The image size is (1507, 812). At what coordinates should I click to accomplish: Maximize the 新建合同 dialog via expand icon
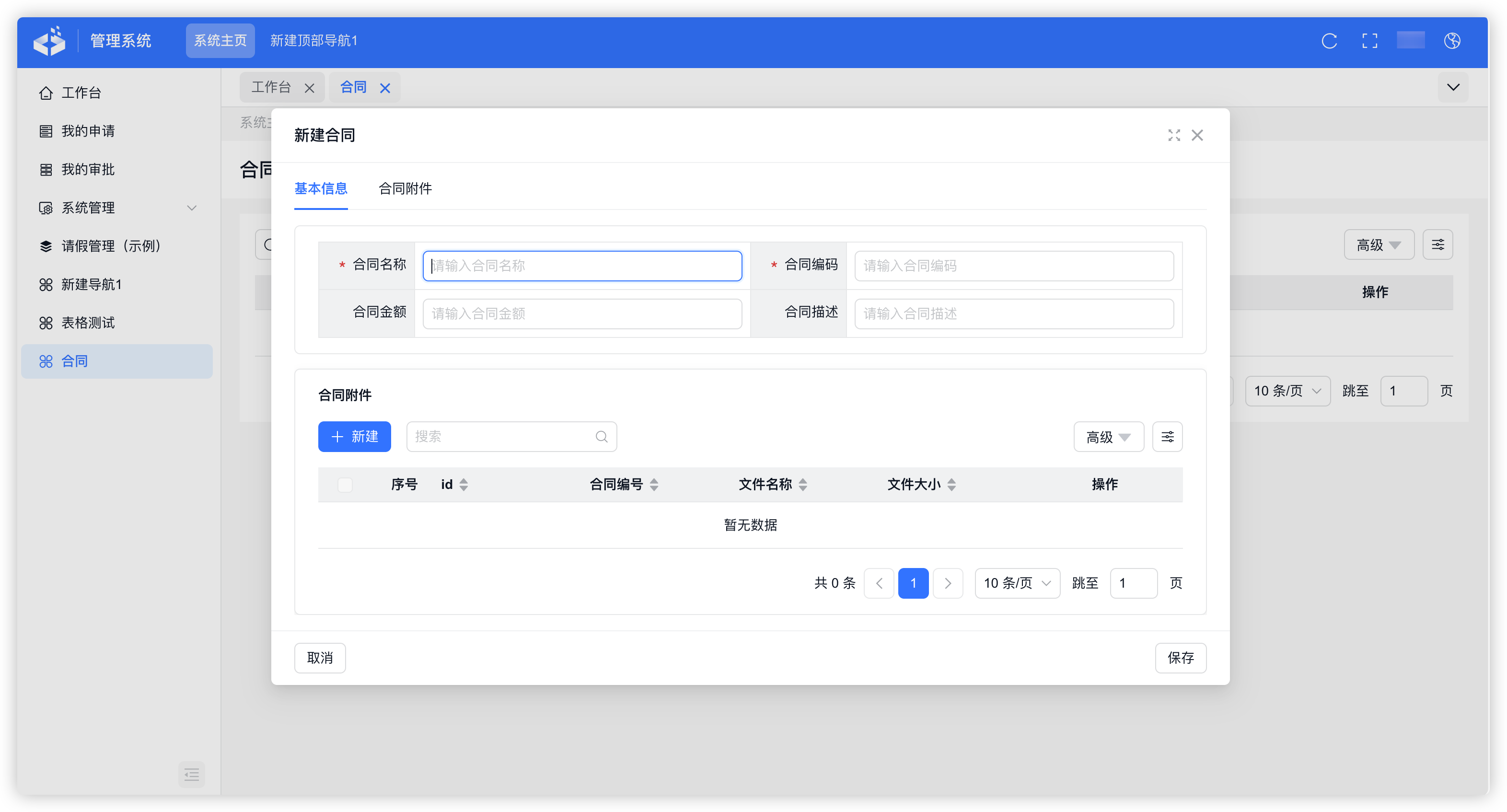[x=1173, y=135]
